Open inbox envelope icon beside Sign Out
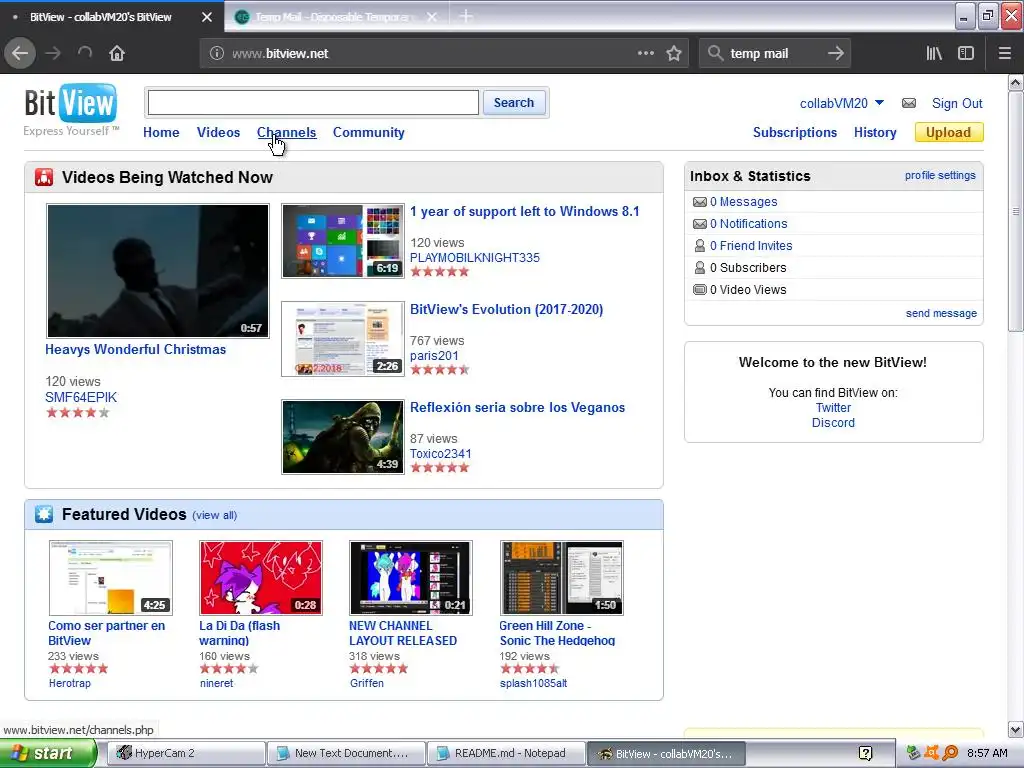1024x768 pixels. click(908, 103)
